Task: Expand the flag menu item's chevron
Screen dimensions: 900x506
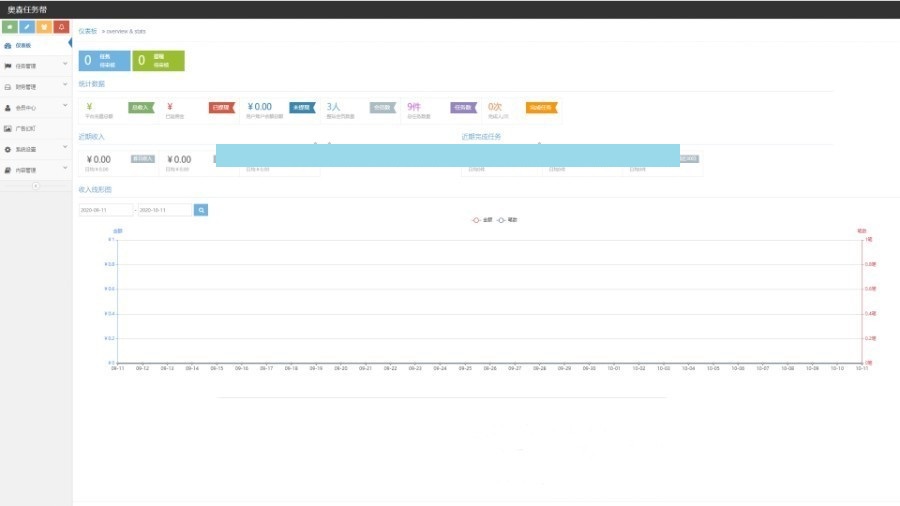Action: [65, 65]
